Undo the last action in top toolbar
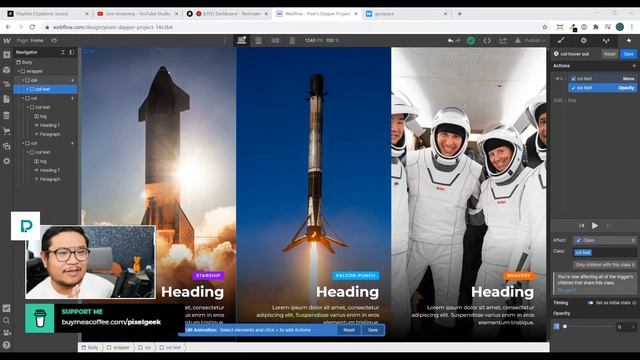The width and height of the screenshot is (640, 360). tap(450, 40)
